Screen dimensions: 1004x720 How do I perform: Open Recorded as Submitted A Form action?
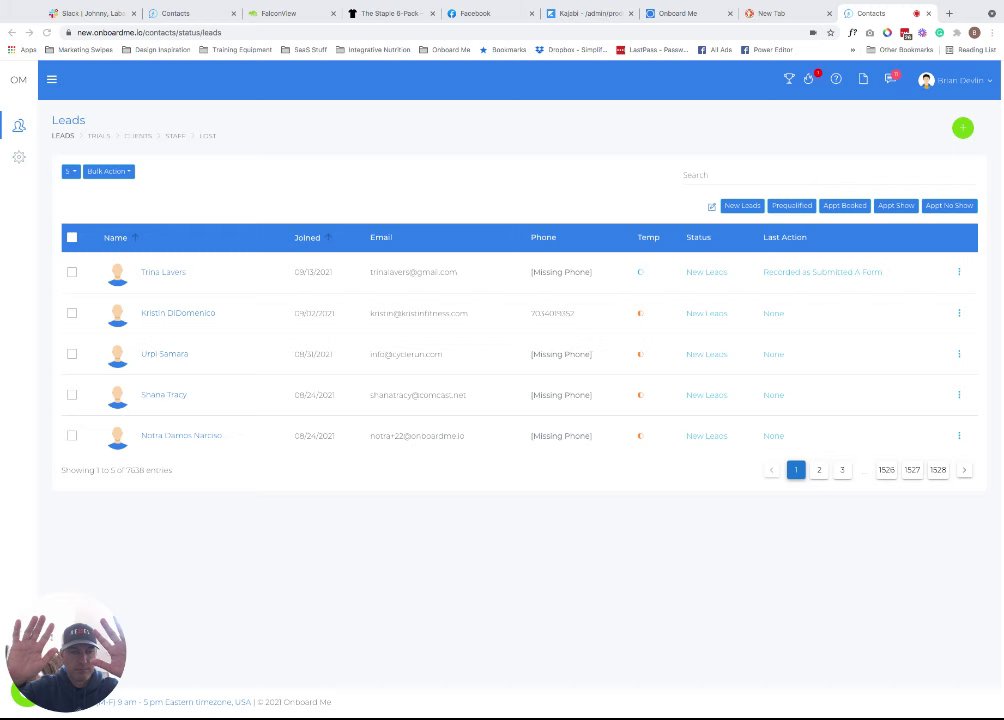point(822,272)
